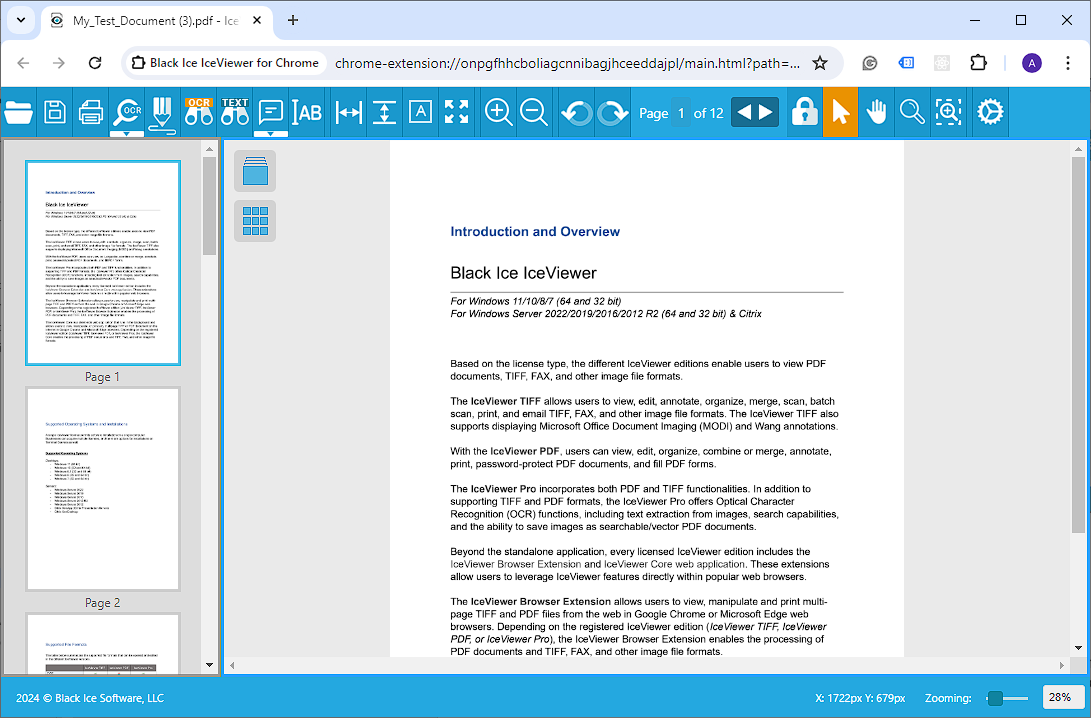Screen dimensions: 1091x718
Task: Switch to single page view panel button
Action: (x=255, y=171)
